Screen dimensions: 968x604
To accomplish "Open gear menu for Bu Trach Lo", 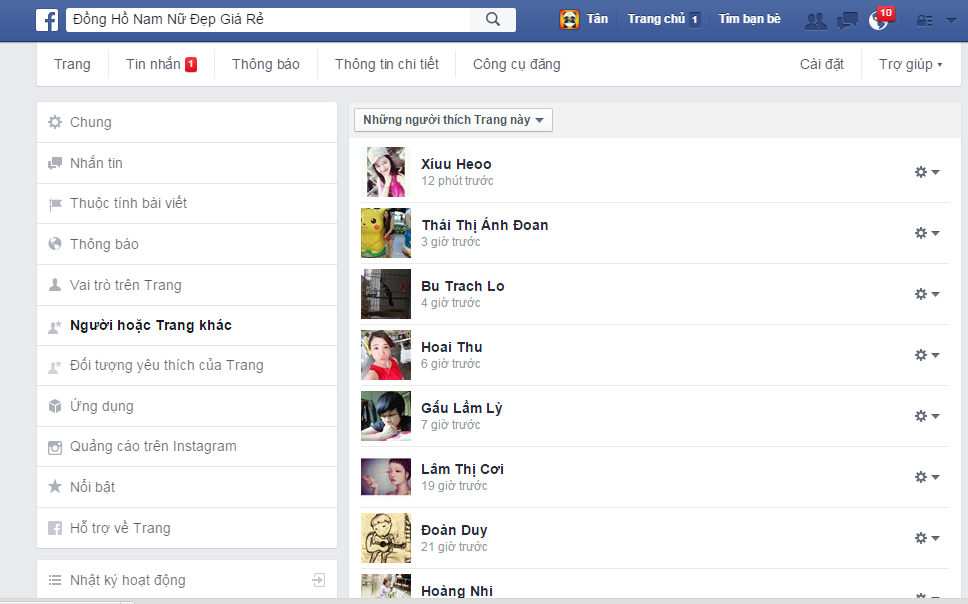I will tap(927, 294).
